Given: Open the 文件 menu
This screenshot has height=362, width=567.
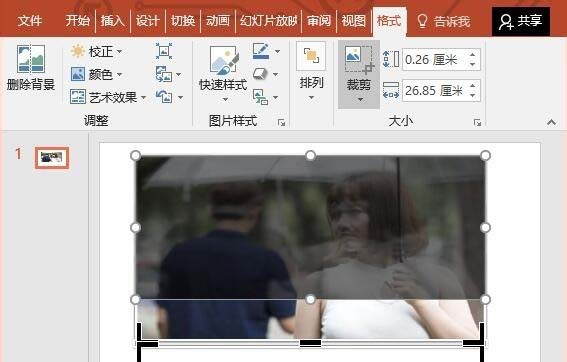Looking at the screenshot, I should coord(30,21).
